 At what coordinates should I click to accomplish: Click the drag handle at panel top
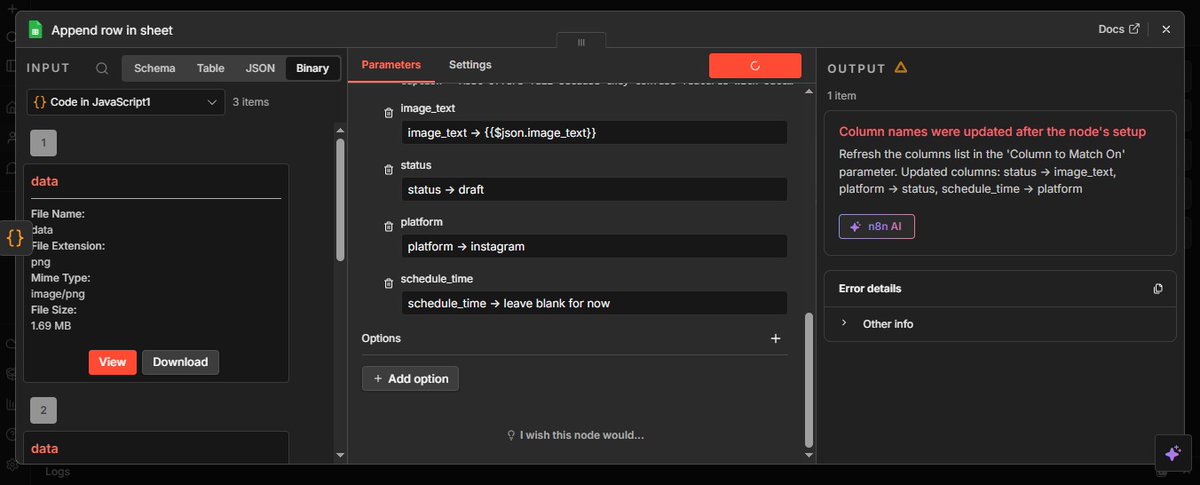click(581, 42)
